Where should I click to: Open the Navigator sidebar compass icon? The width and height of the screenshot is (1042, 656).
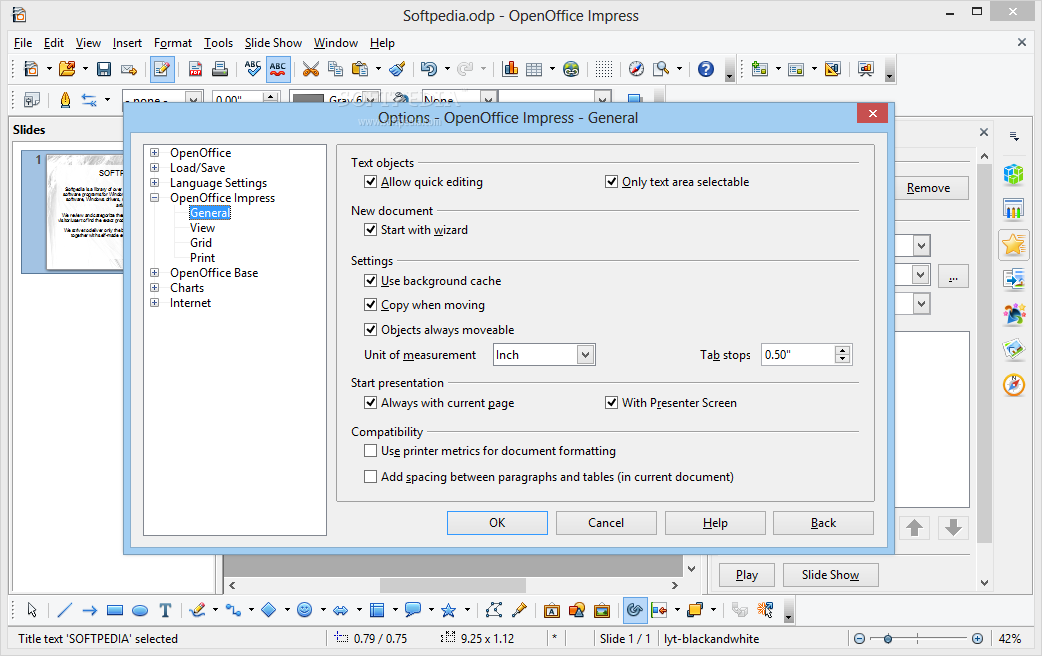tap(1013, 384)
